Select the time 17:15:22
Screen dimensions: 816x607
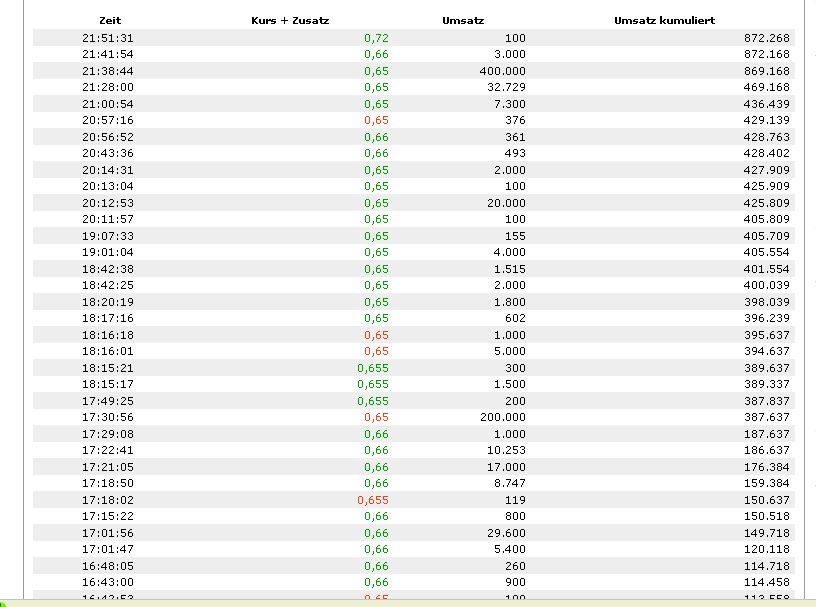point(108,516)
